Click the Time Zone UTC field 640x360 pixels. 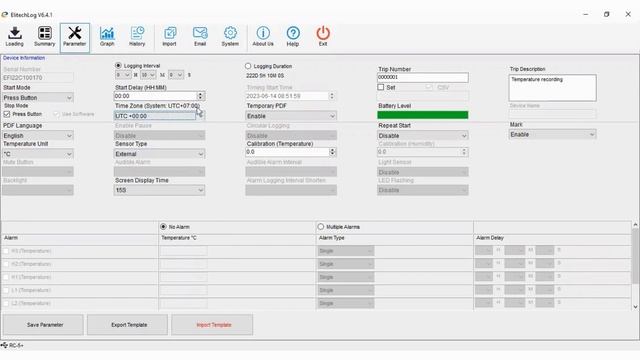point(155,116)
